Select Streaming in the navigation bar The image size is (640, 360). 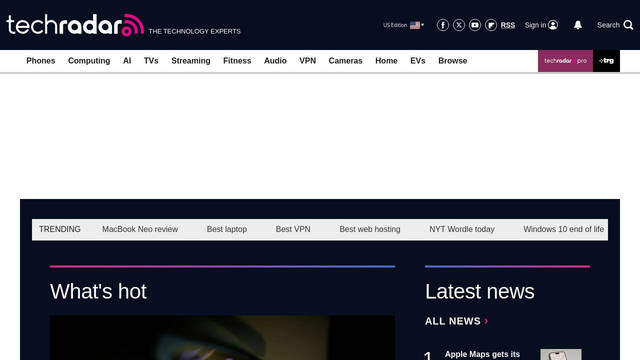(191, 61)
